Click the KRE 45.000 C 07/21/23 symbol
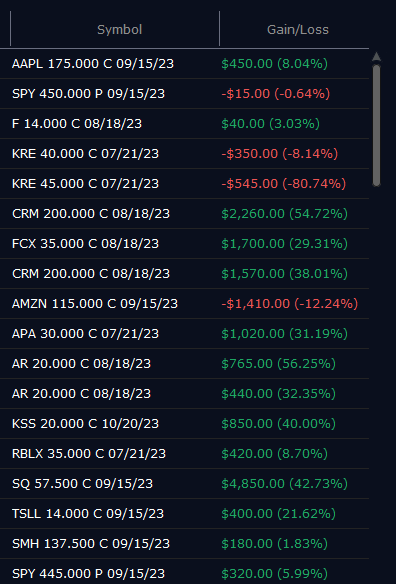This screenshot has width=396, height=584. (x=85, y=184)
